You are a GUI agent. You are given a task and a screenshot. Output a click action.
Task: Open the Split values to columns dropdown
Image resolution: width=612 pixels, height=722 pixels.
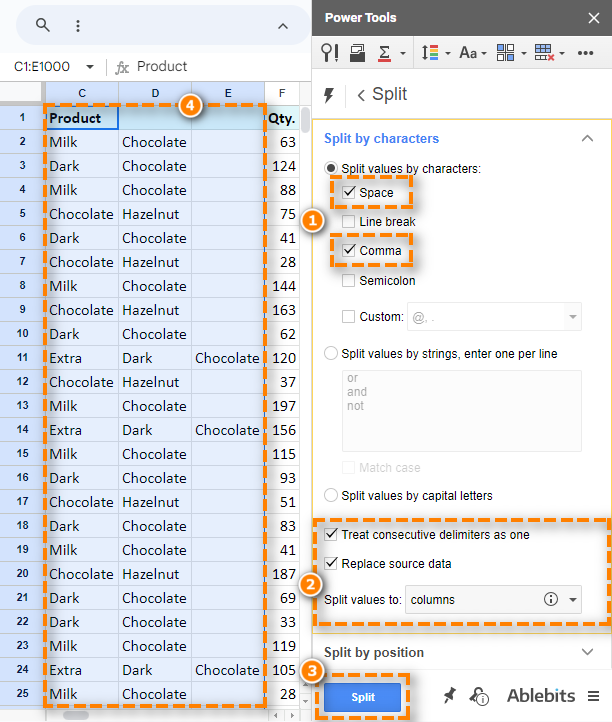pos(493,600)
